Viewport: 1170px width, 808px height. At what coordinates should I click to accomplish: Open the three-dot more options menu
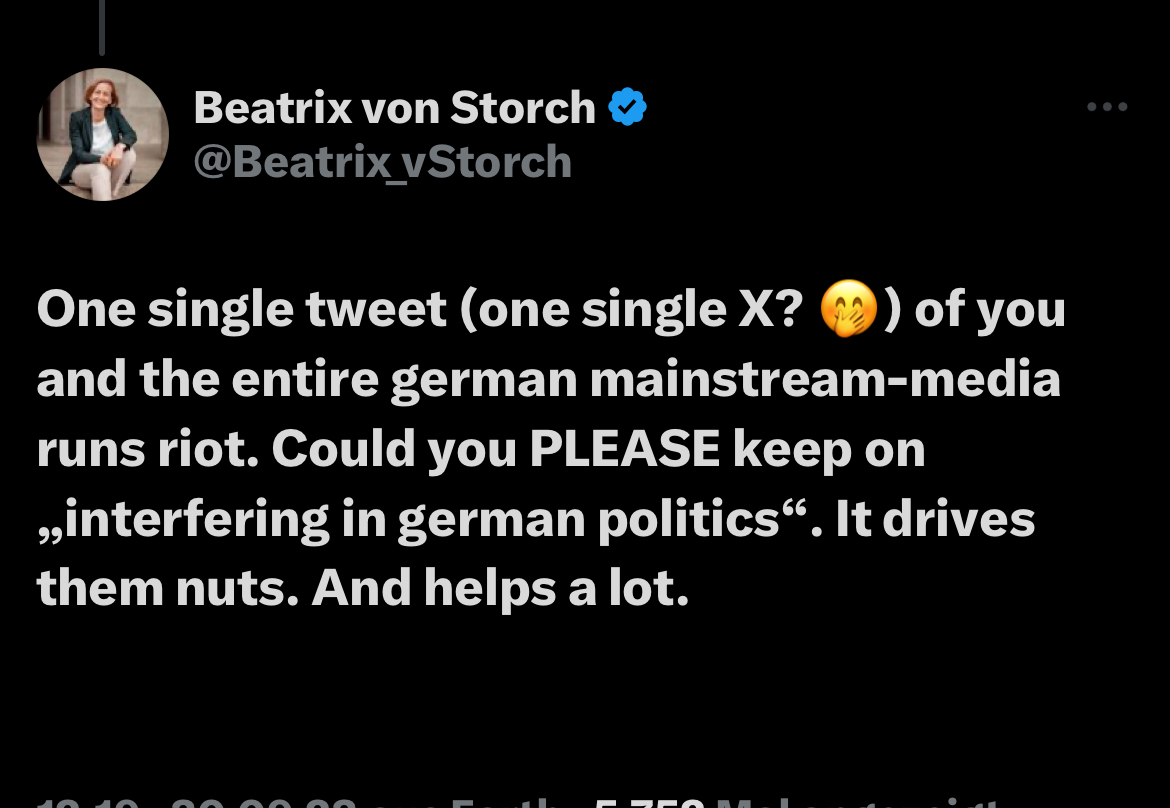pyautogui.click(x=1107, y=107)
